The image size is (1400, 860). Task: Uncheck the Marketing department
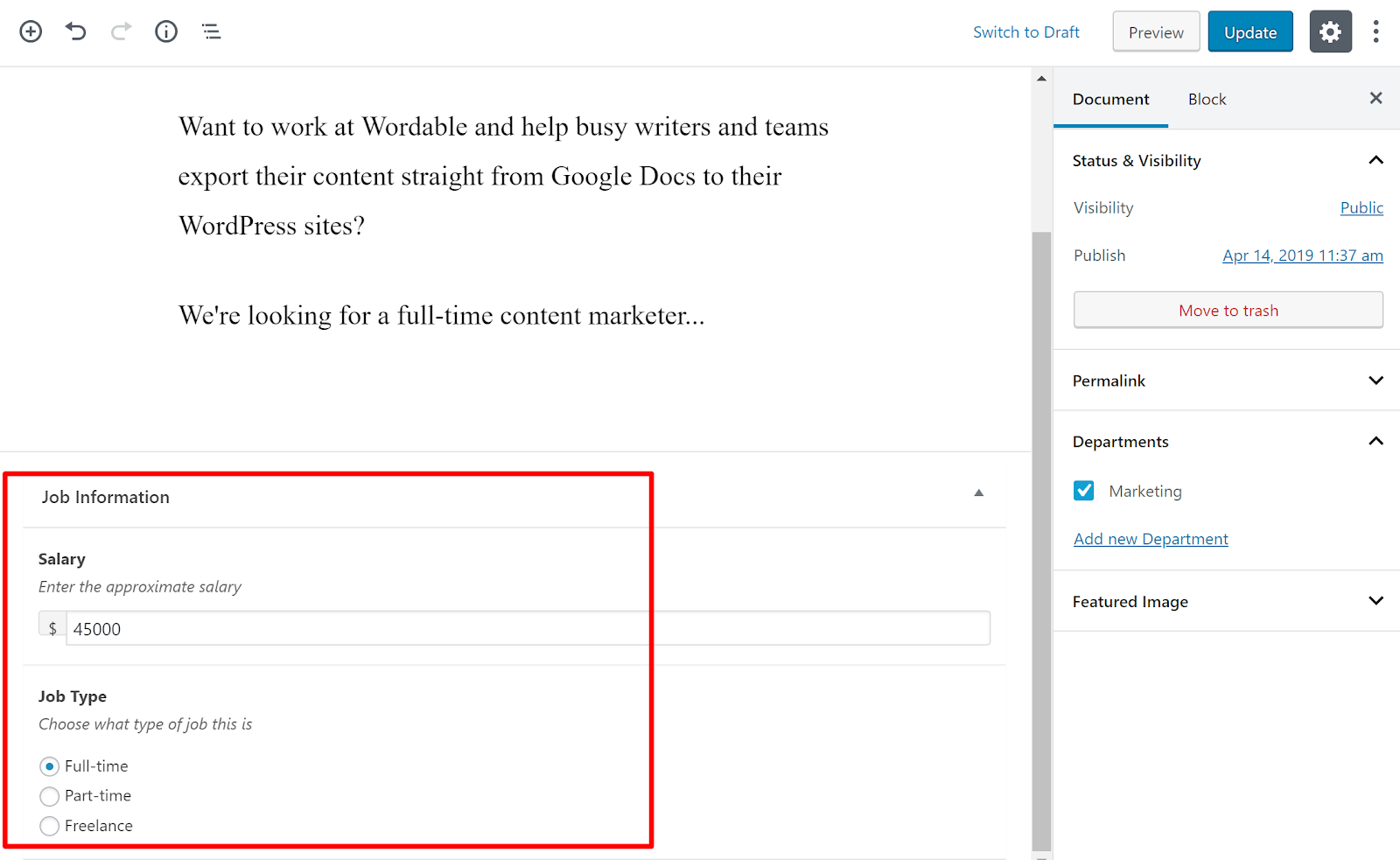coord(1083,491)
